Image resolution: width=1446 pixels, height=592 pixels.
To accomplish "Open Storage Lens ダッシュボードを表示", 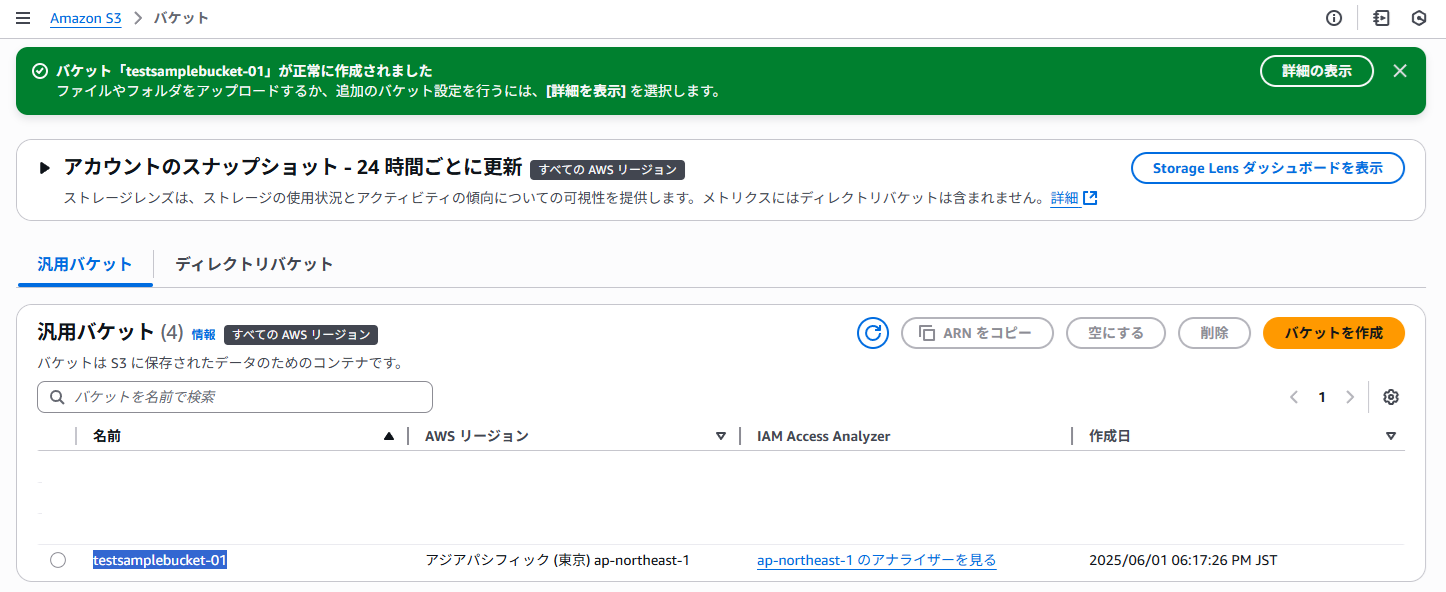I will pyautogui.click(x=1268, y=168).
